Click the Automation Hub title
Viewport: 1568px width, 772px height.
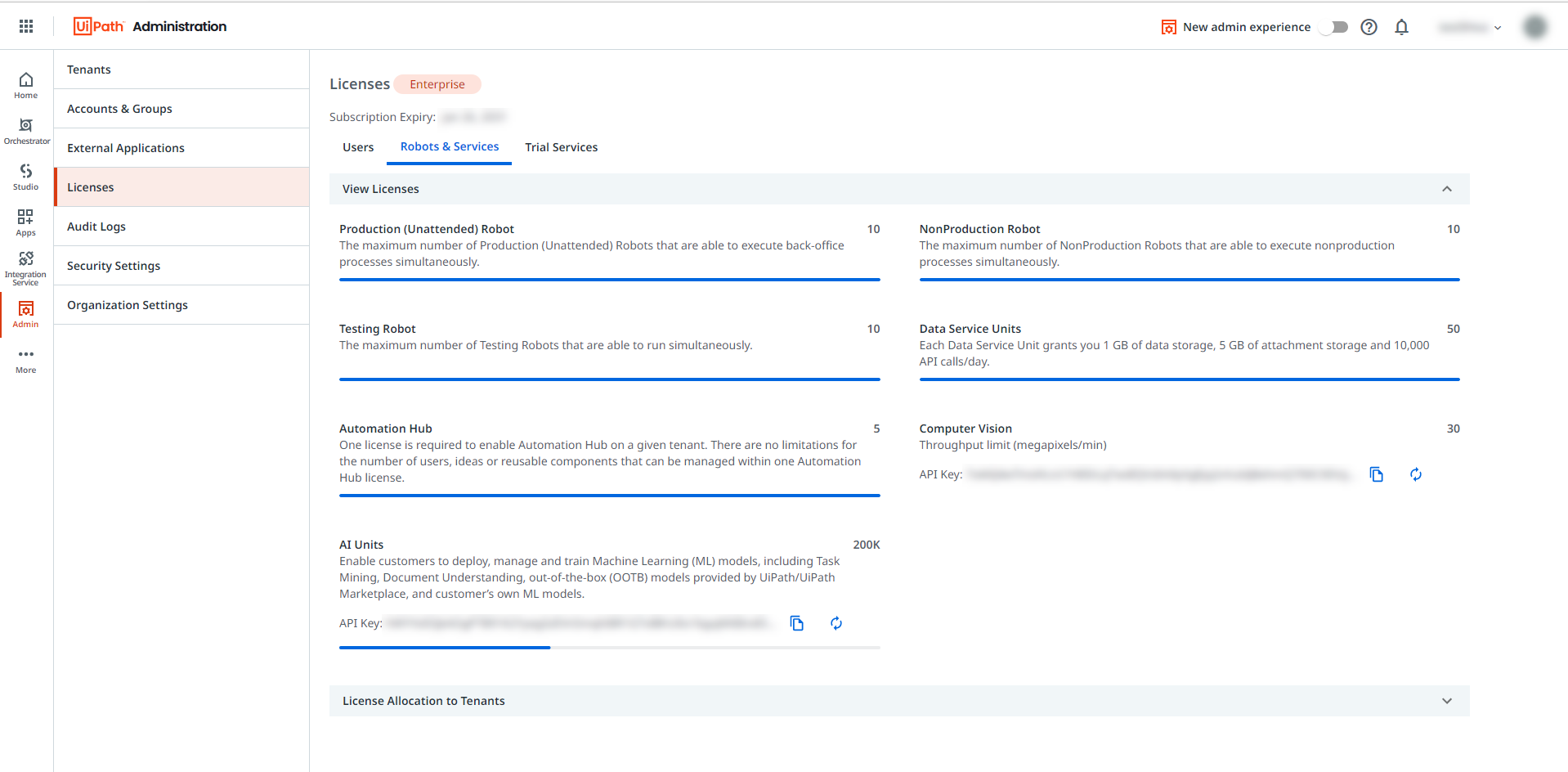pos(386,429)
